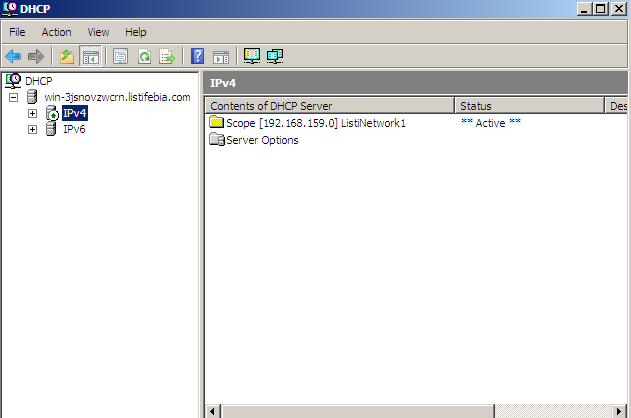The image size is (631, 418).
Task: Click the Scope folder icon in list
Action: point(217,122)
